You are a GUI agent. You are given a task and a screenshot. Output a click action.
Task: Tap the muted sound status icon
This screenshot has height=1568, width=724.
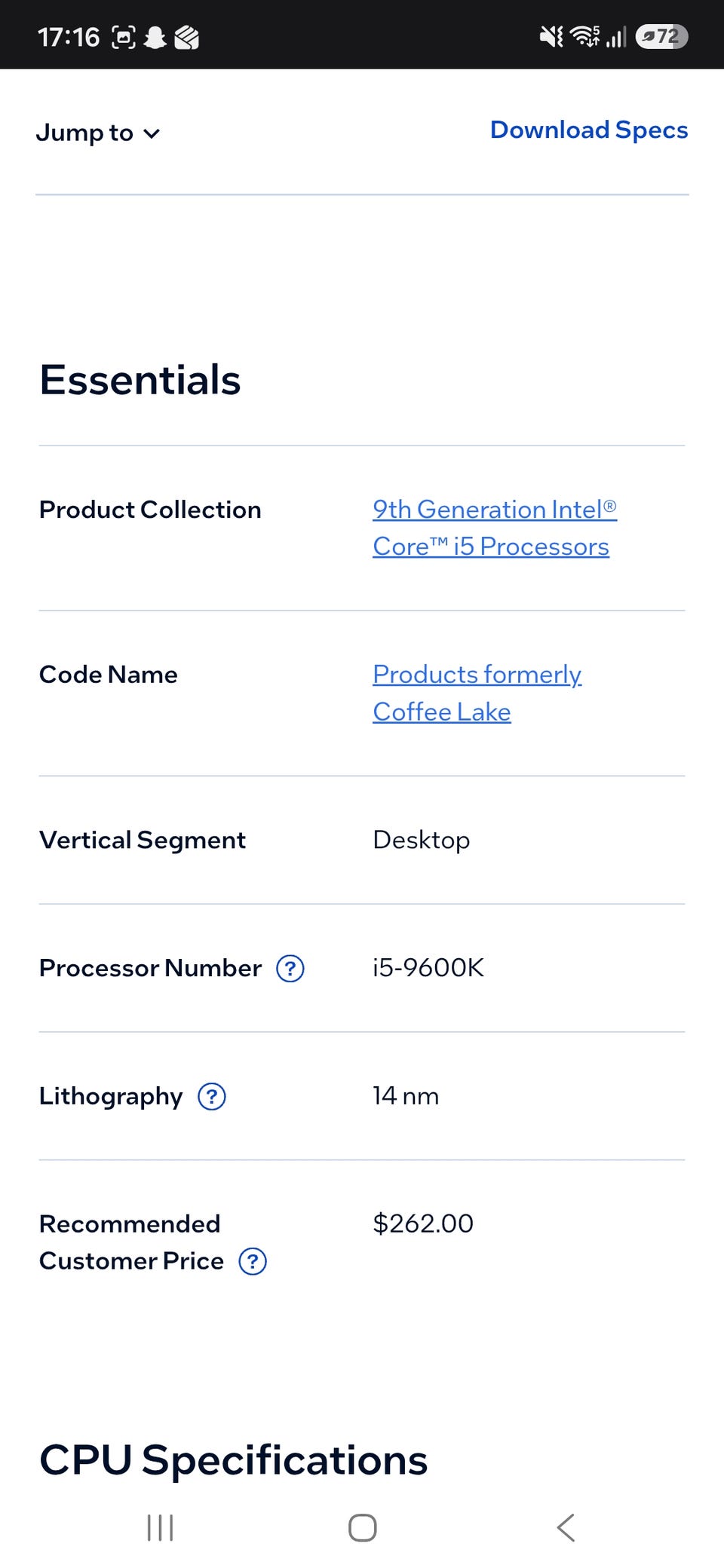[x=551, y=36]
